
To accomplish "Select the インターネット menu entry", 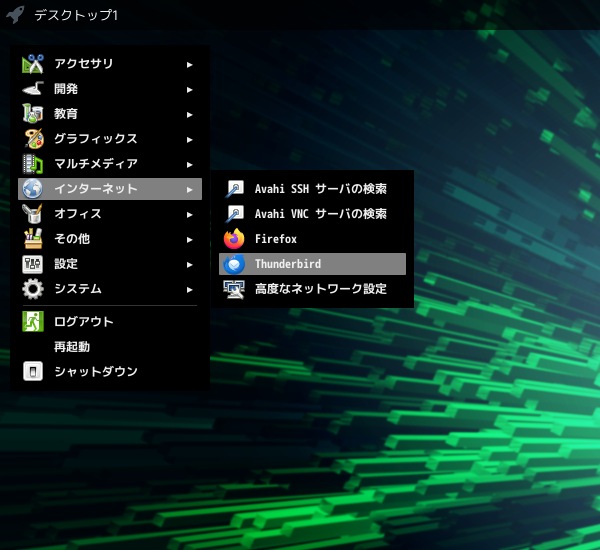I will [x=110, y=189].
